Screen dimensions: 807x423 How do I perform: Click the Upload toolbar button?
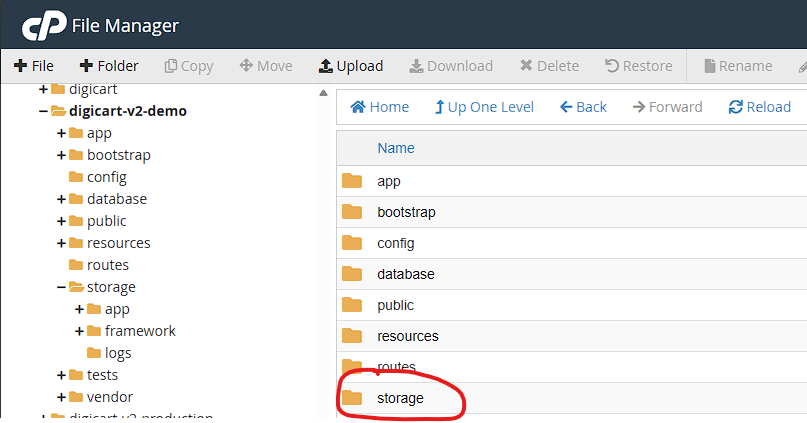pos(350,66)
